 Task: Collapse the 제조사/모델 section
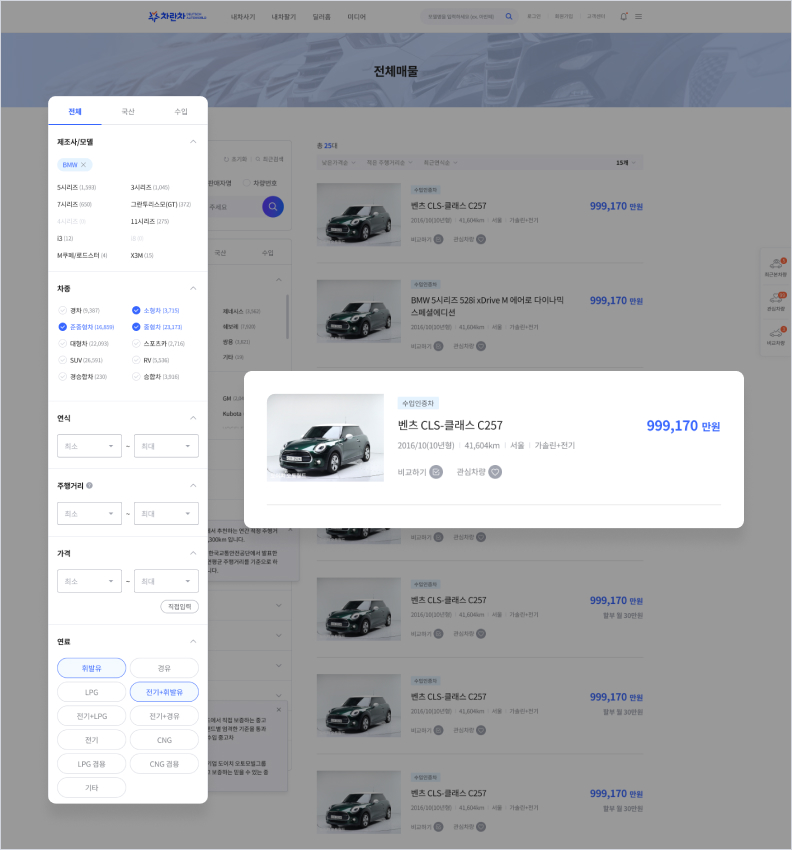point(193,141)
